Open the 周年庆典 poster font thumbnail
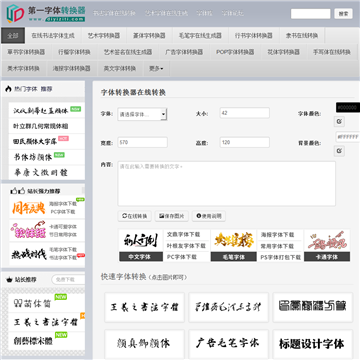The height and width of the screenshot is (360, 360). [28, 208]
